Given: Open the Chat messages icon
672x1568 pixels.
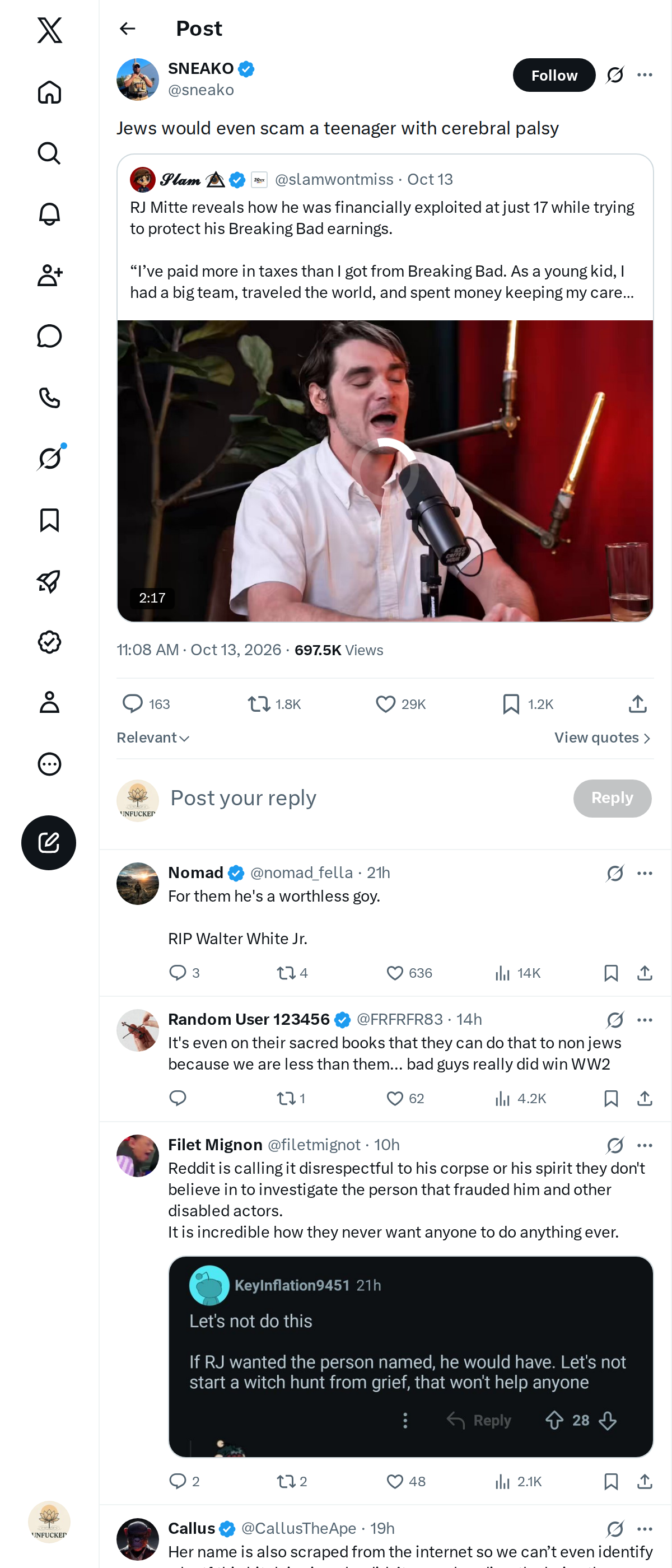Looking at the screenshot, I should click(49, 336).
